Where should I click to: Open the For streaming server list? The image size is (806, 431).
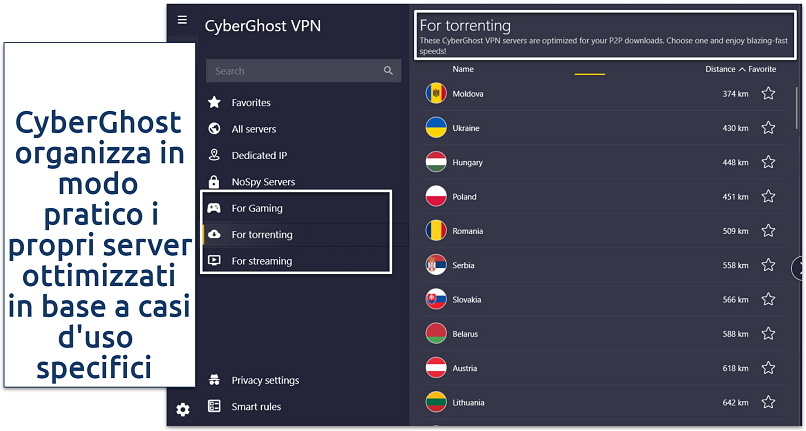(261, 261)
